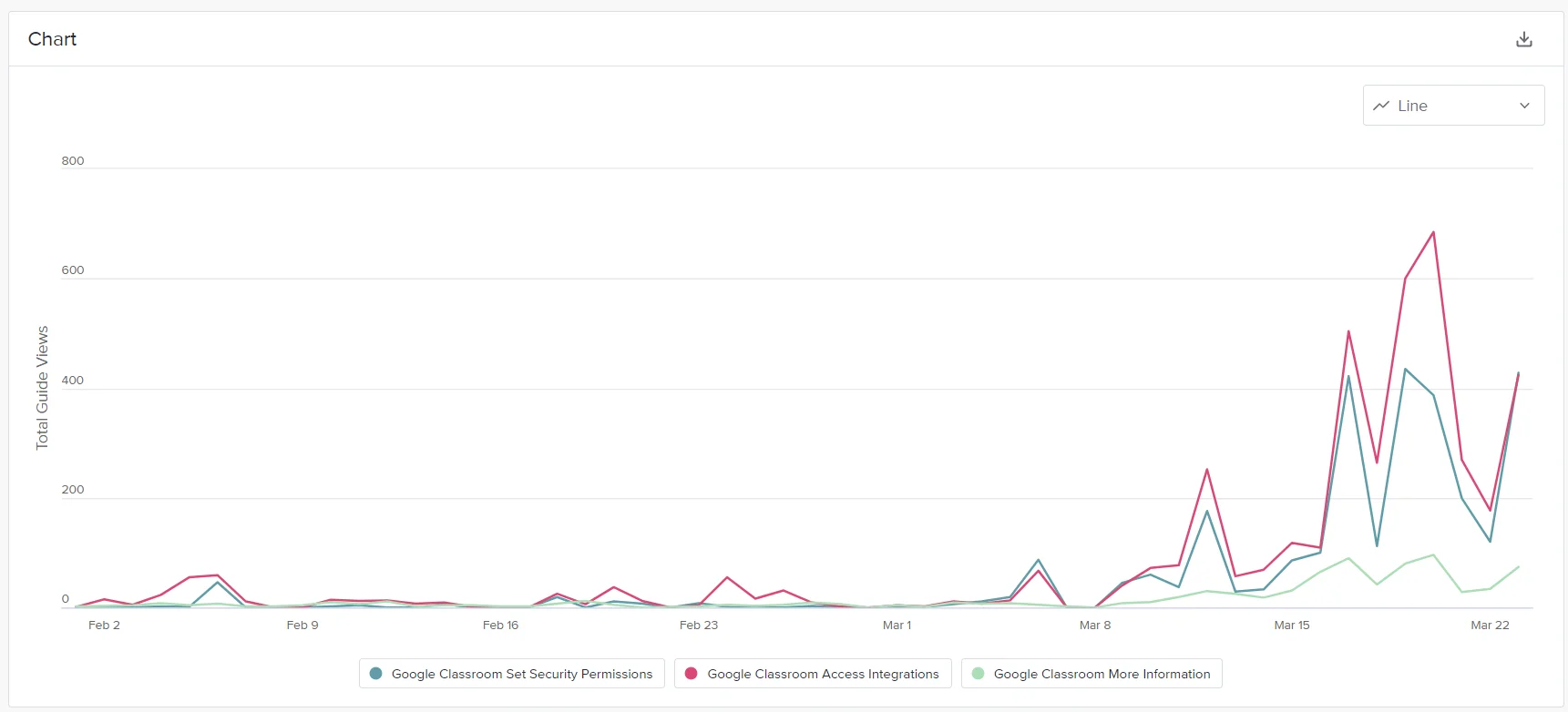Image resolution: width=1568 pixels, height=712 pixels.
Task: Click the Mar 8 date marker
Action: 1094,625
